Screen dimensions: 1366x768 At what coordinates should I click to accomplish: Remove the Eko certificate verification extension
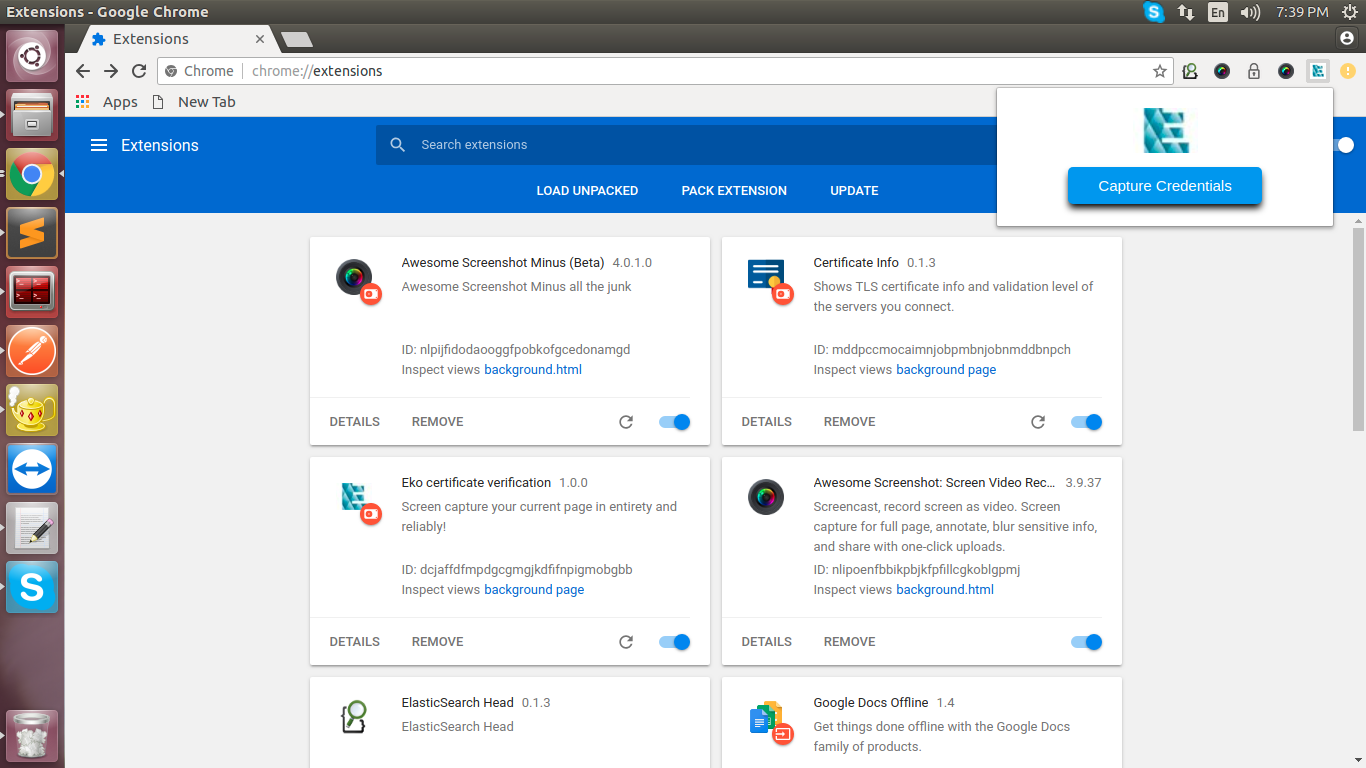pyautogui.click(x=438, y=642)
